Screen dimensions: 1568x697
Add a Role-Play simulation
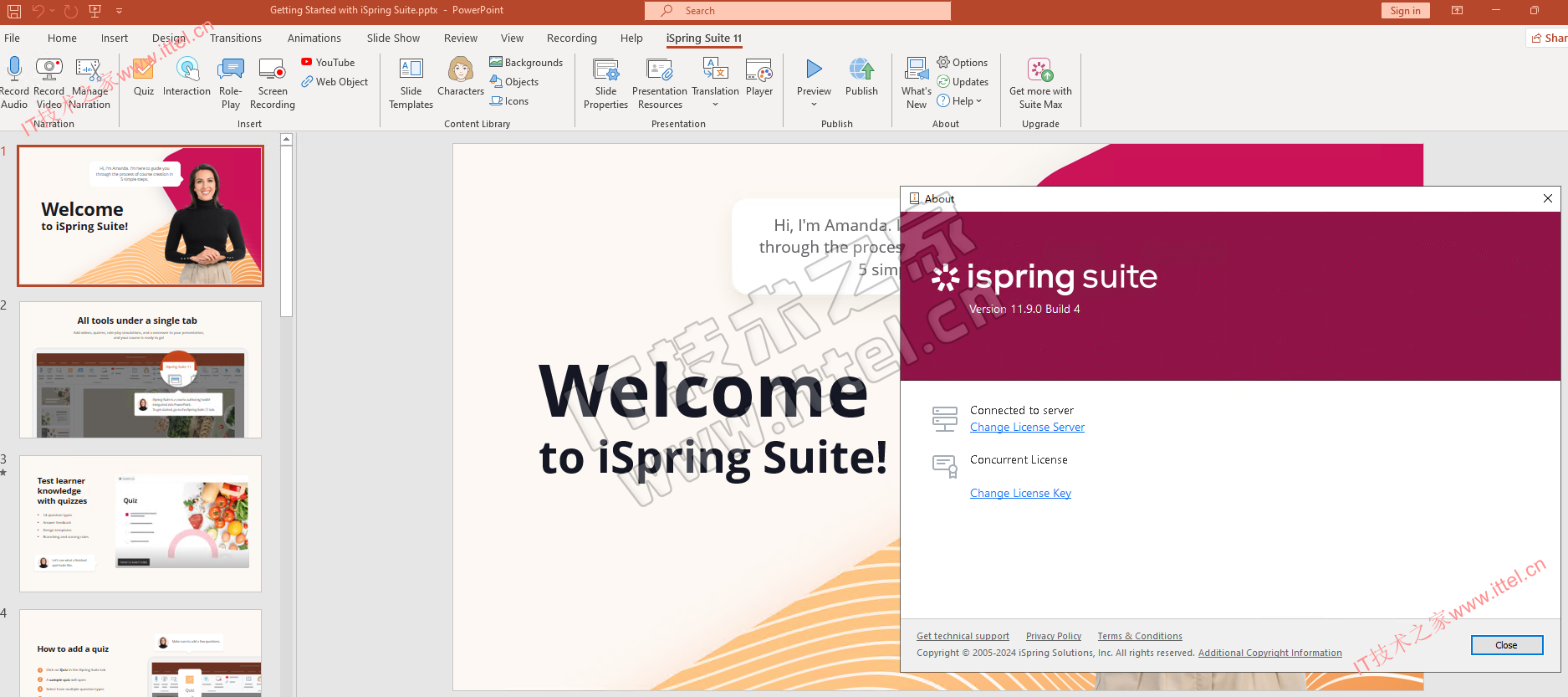click(x=231, y=83)
